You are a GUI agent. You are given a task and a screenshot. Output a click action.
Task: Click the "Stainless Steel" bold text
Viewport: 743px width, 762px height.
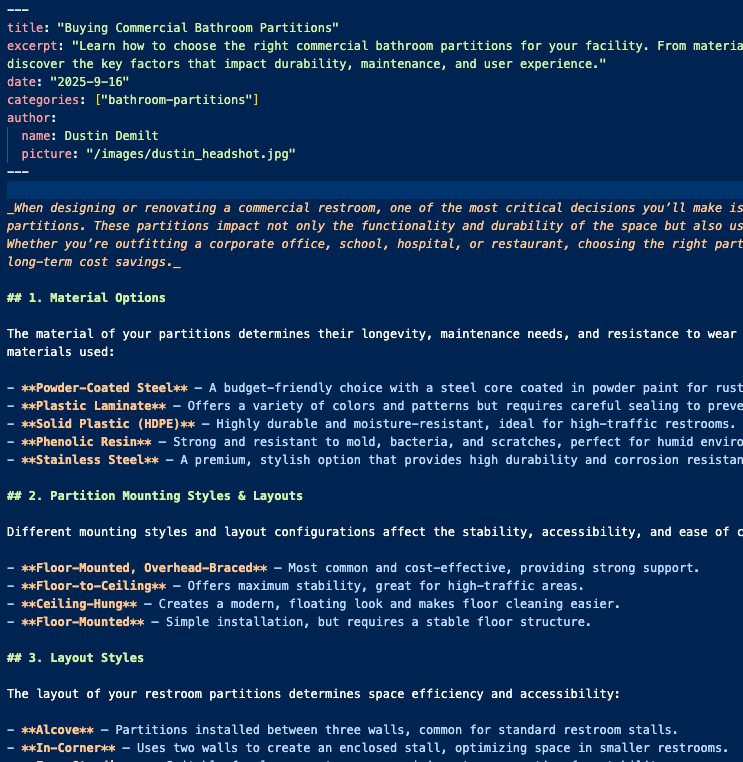coord(89,459)
